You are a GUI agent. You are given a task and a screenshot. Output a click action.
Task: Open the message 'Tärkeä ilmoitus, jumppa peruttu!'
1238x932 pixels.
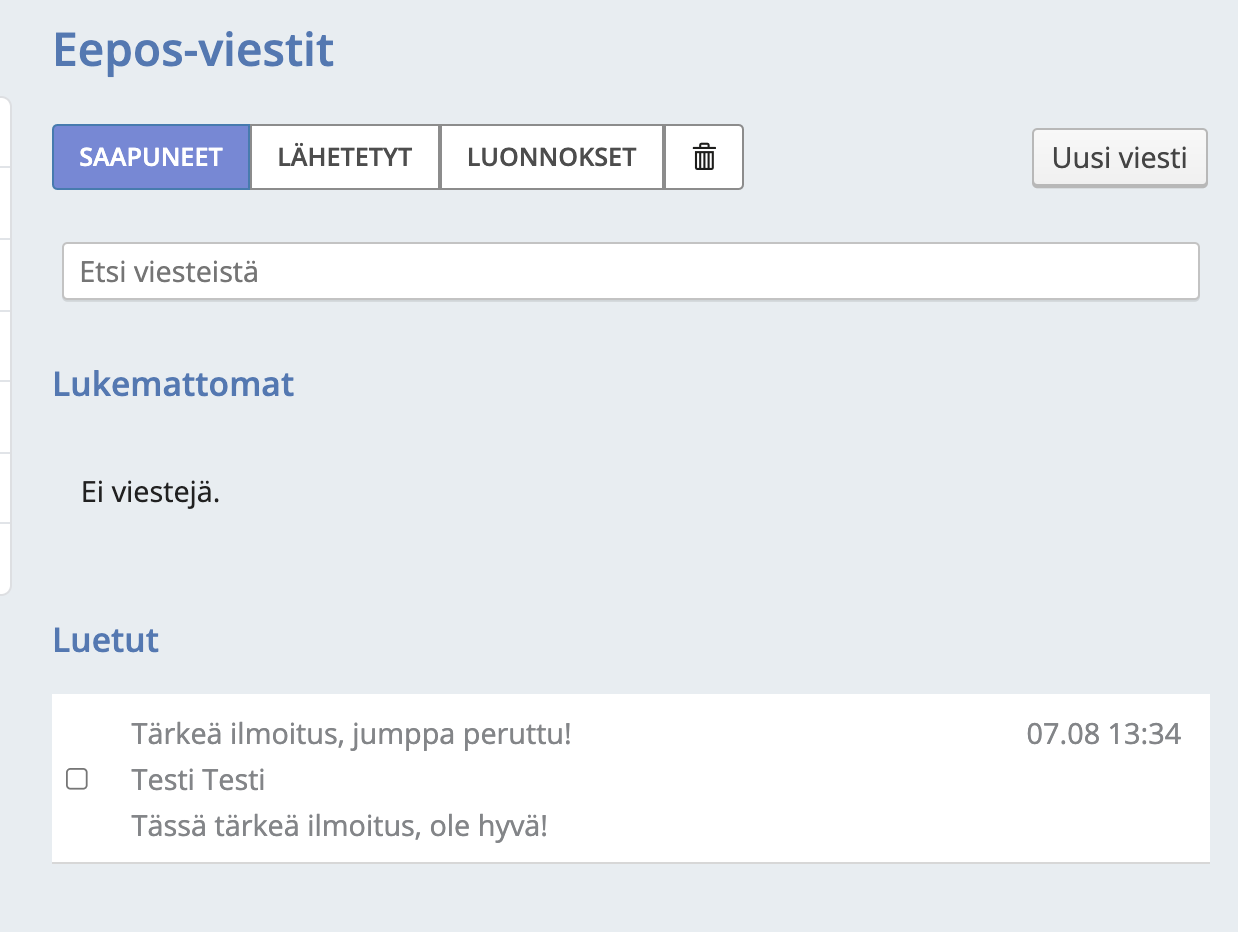pos(351,734)
